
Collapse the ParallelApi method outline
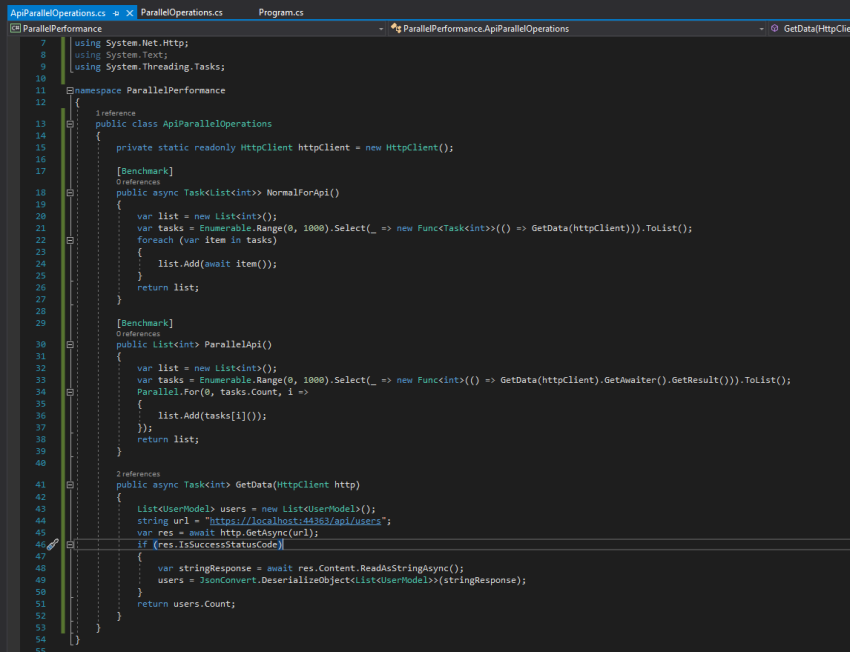[70, 344]
